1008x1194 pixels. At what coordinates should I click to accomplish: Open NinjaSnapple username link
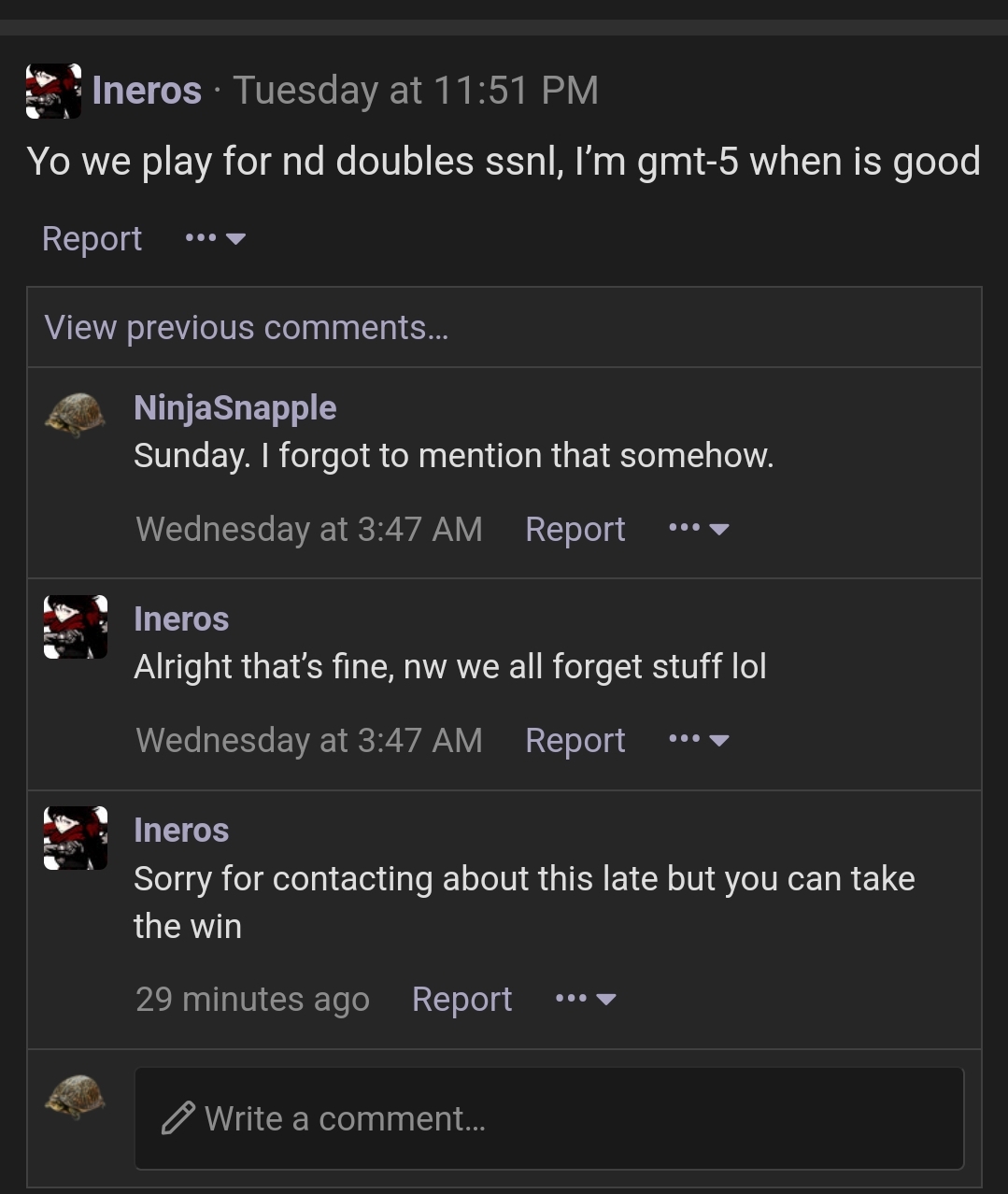coord(235,407)
